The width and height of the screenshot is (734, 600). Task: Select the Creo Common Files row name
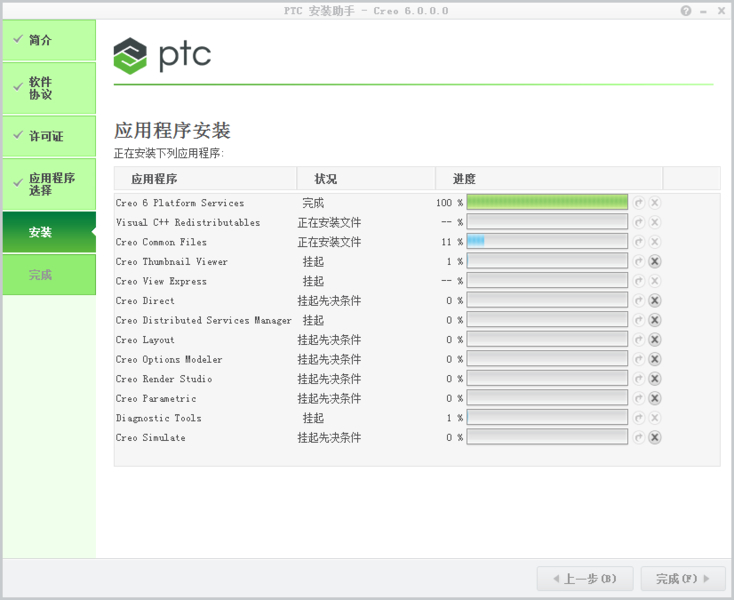pyautogui.click(x=161, y=242)
